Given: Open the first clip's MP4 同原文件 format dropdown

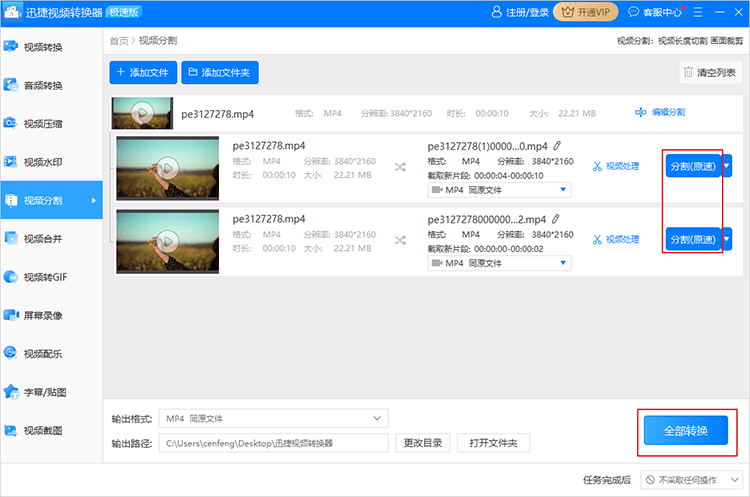Looking at the screenshot, I should 499,190.
